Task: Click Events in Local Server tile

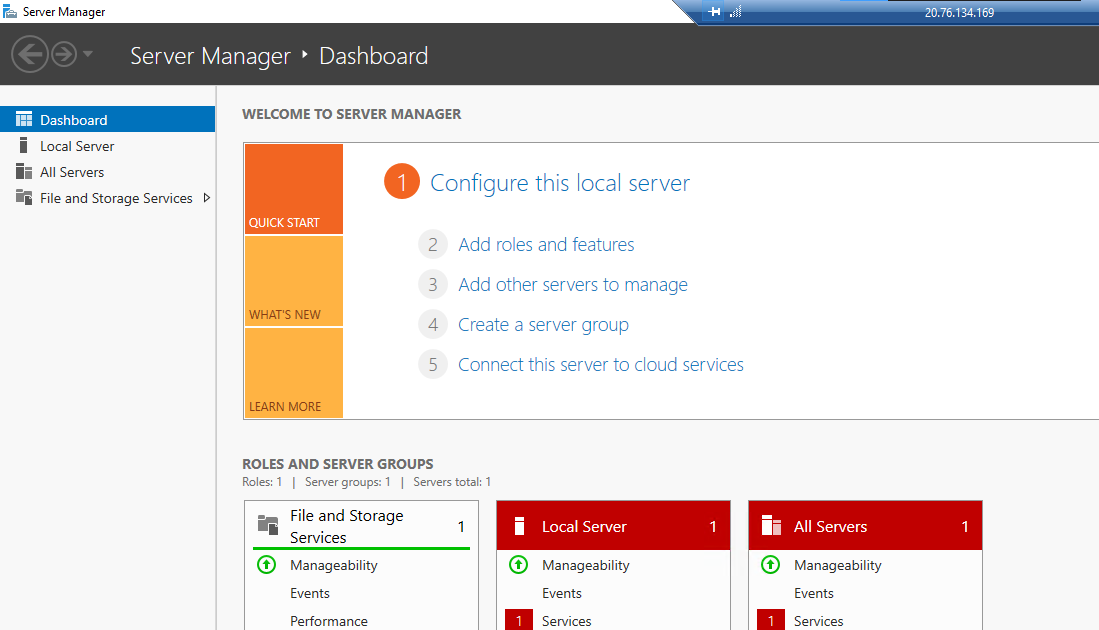Action: tap(561, 593)
